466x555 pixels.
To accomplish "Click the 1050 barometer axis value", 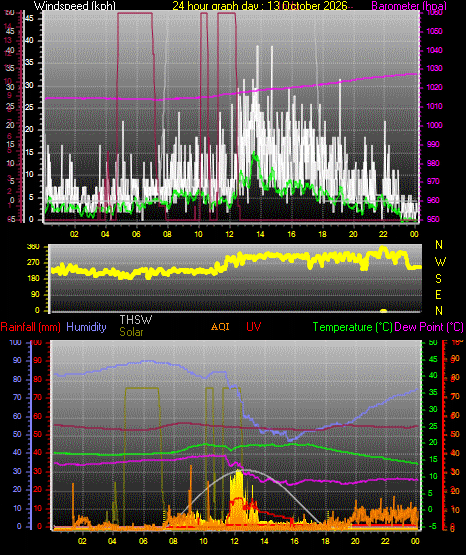I will tap(434, 31).
